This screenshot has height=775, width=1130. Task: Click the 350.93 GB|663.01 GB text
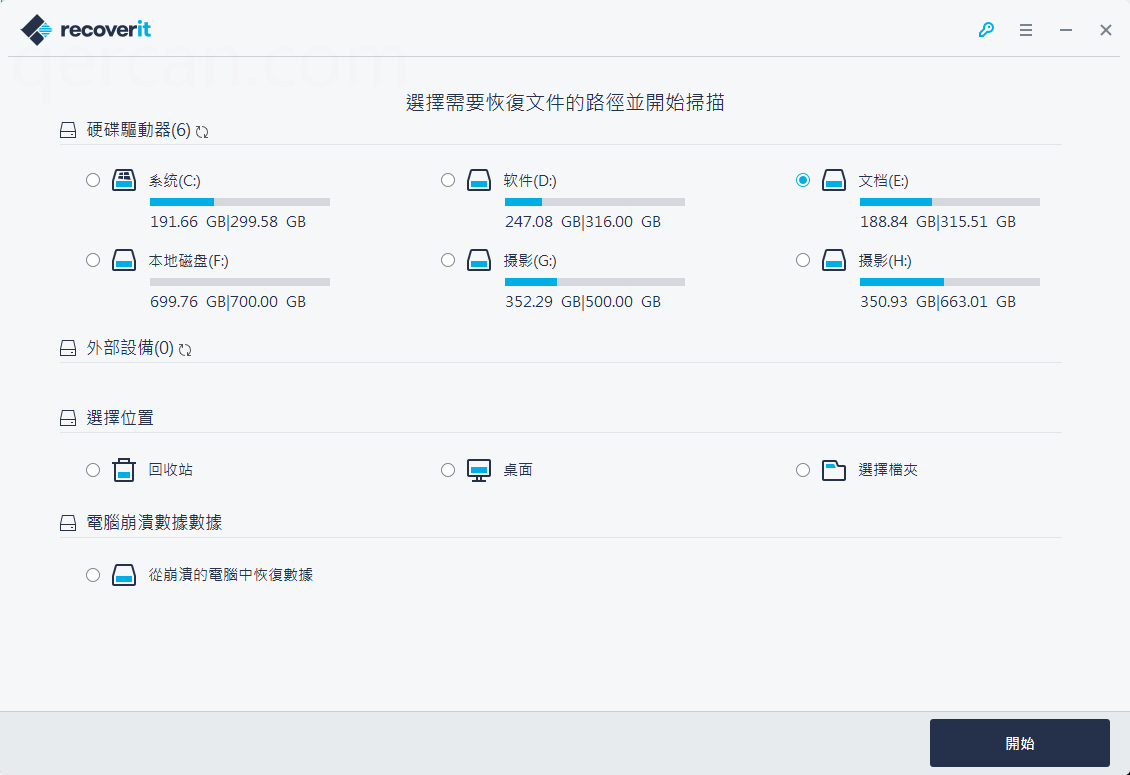938,302
